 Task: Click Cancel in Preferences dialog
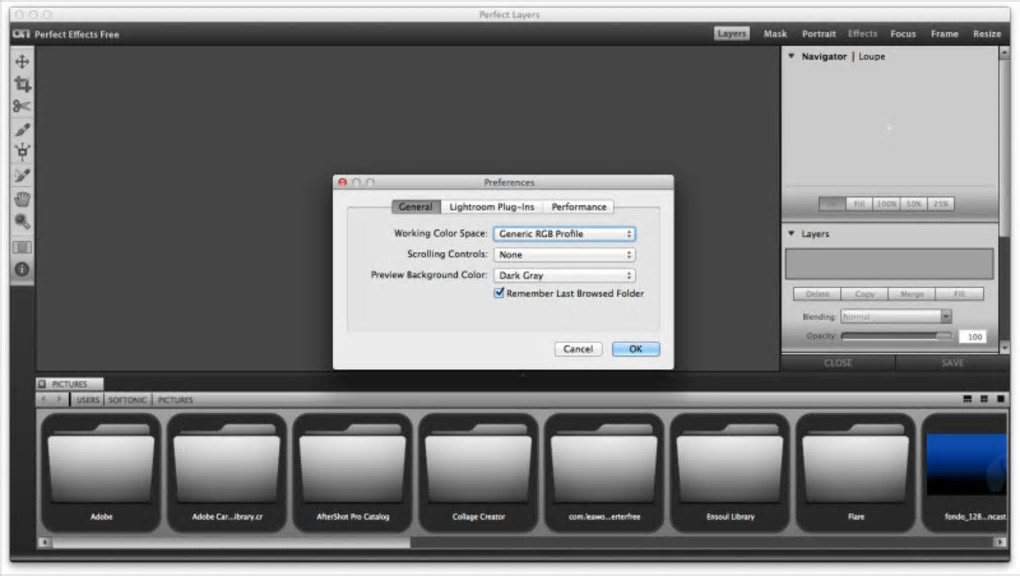578,349
